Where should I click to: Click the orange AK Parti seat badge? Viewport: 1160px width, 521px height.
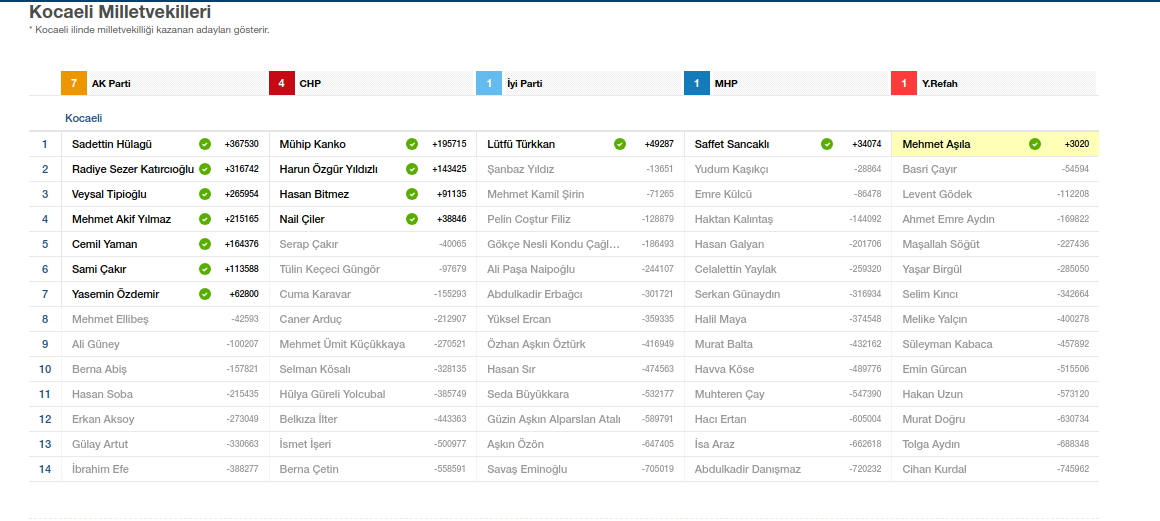click(x=73, y=84)
